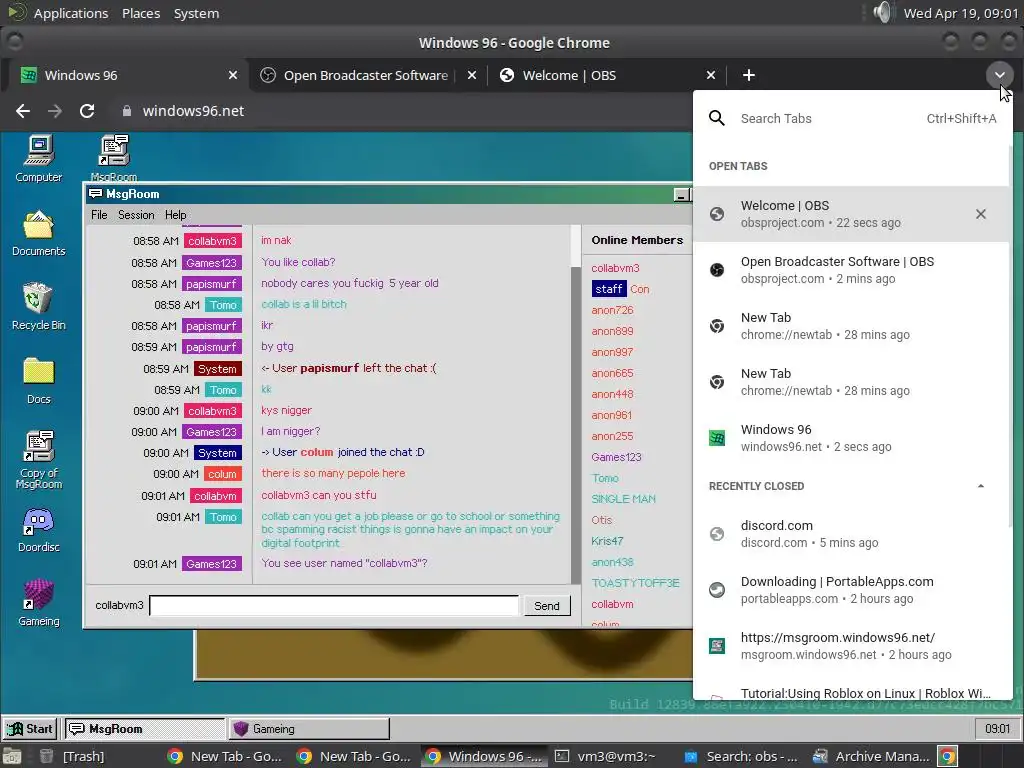Switch to Open Broadcaster Software tab

click(x=366, y=75)
